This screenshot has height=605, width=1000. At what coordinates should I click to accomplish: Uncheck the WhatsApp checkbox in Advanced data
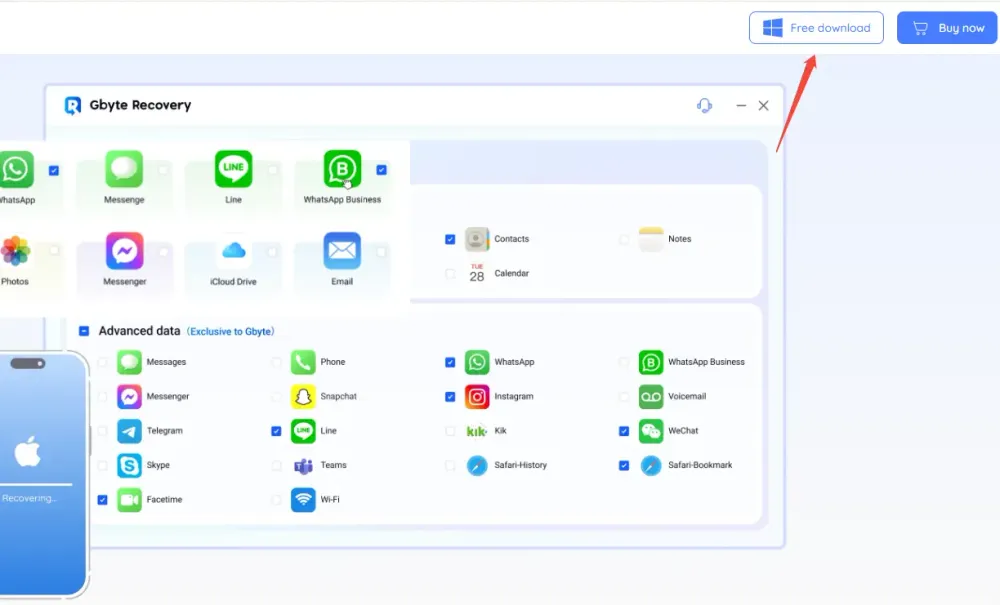tap(450, 362)
